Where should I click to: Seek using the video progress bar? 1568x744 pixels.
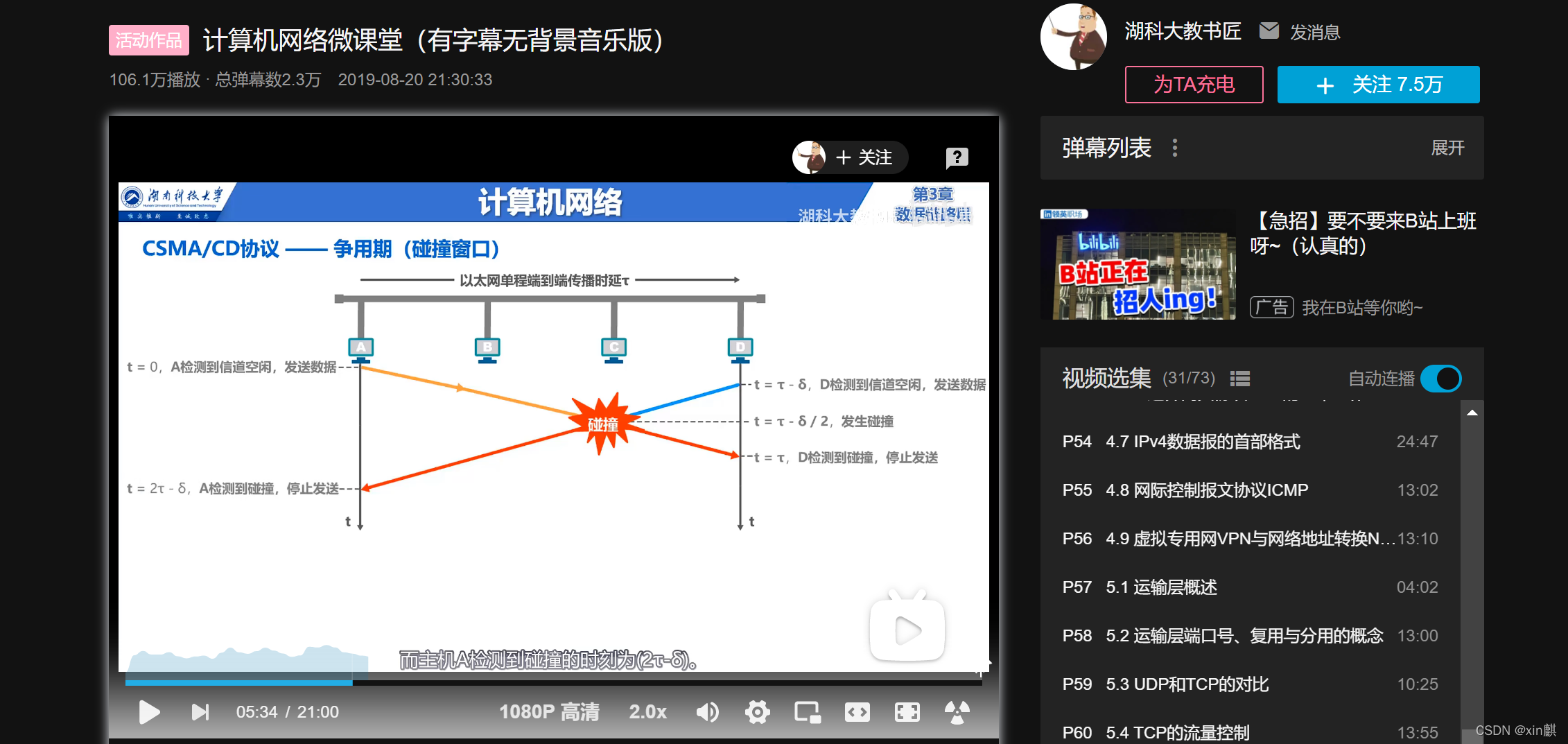tap(485, 682)
